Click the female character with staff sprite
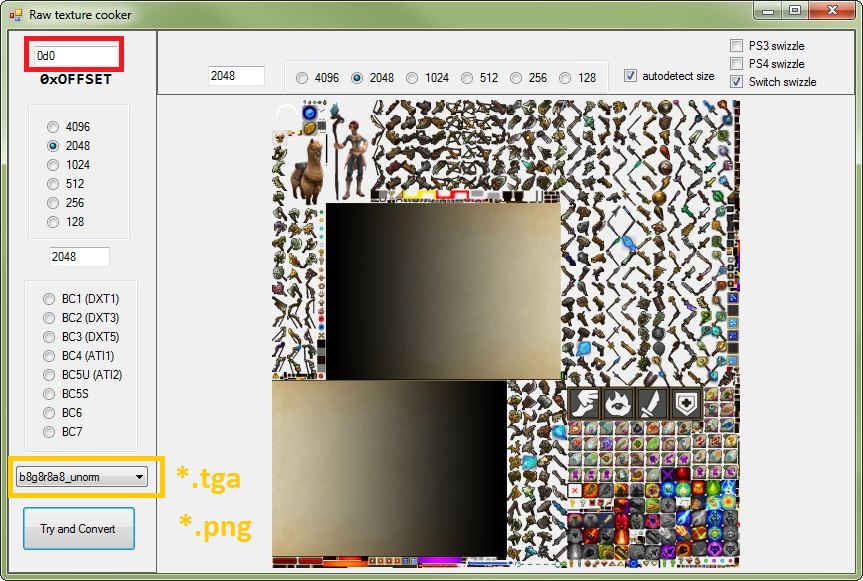863x581 pixels. point(350,151)
